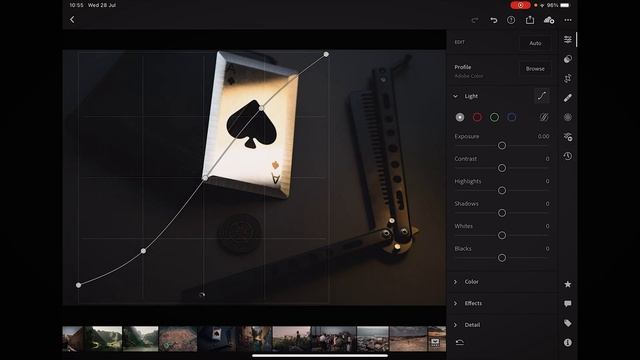Click the Exposure slider handle

tap(502, 146)
